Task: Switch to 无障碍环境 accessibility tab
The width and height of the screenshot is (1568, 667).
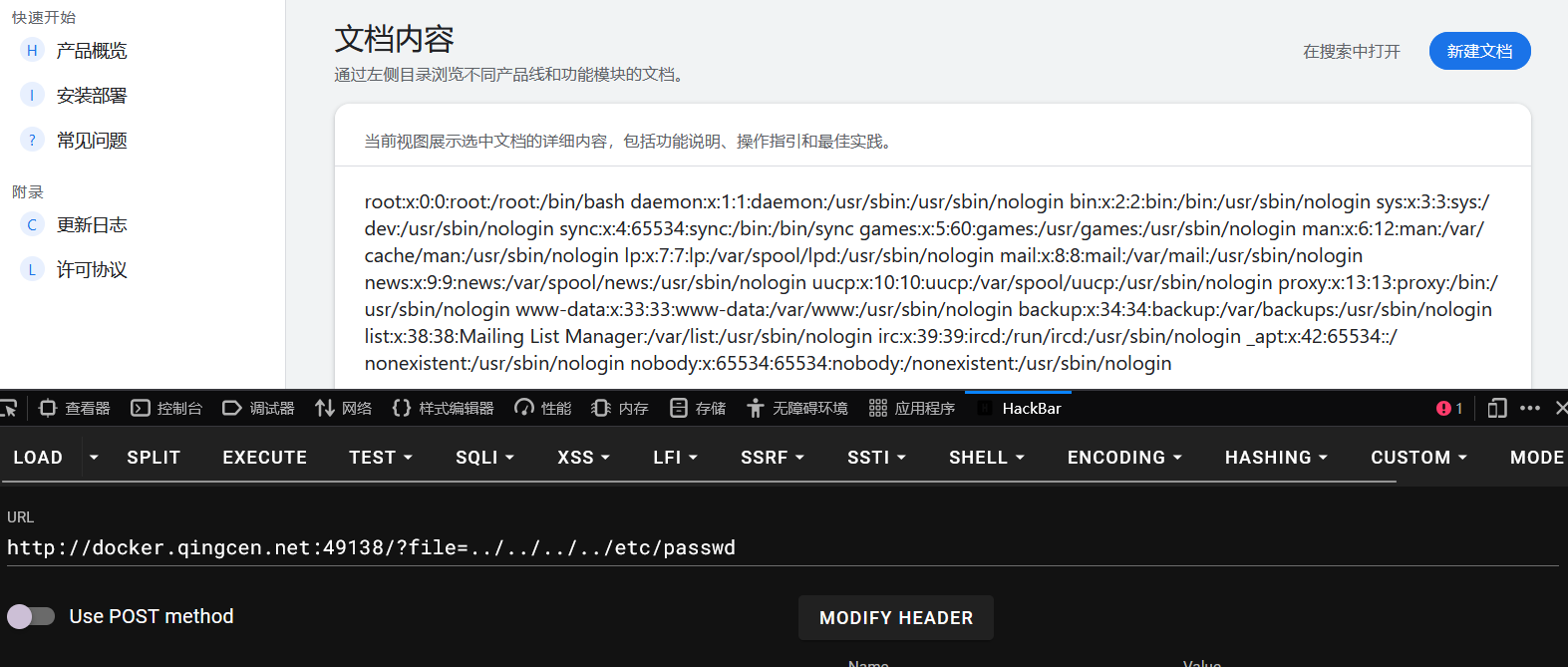Action: click(x=797, y=408)
